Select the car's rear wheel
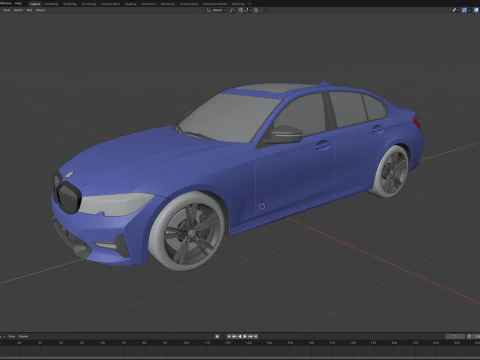This screenshot has width=480, height=360. tap(391, 171)
